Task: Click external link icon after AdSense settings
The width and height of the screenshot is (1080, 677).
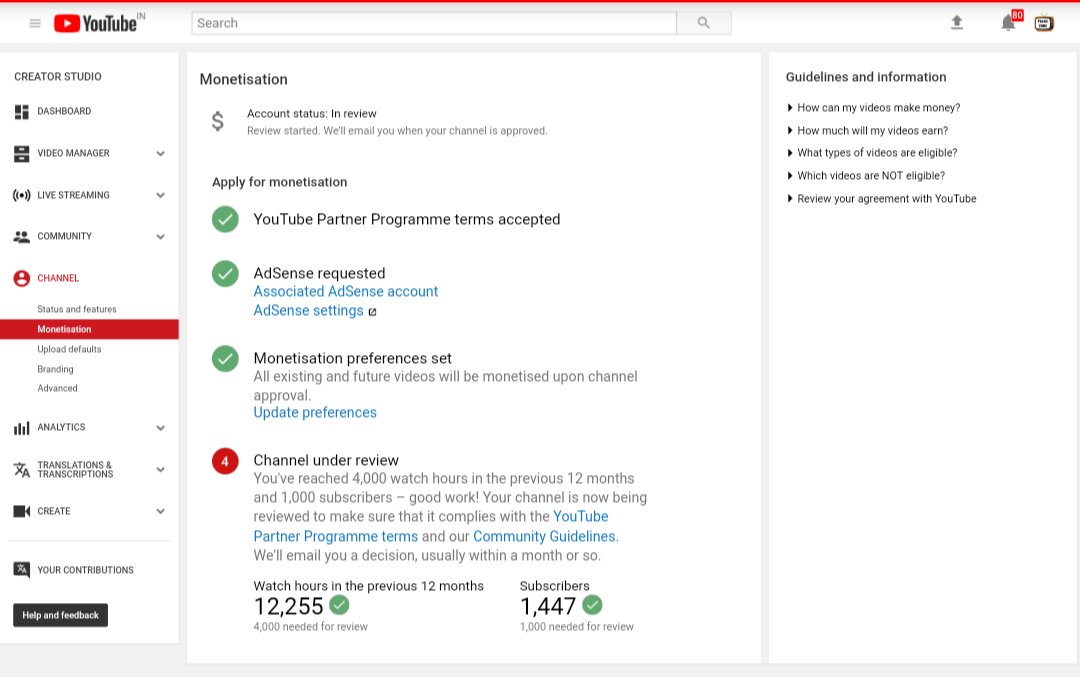Action: (373, 312)
